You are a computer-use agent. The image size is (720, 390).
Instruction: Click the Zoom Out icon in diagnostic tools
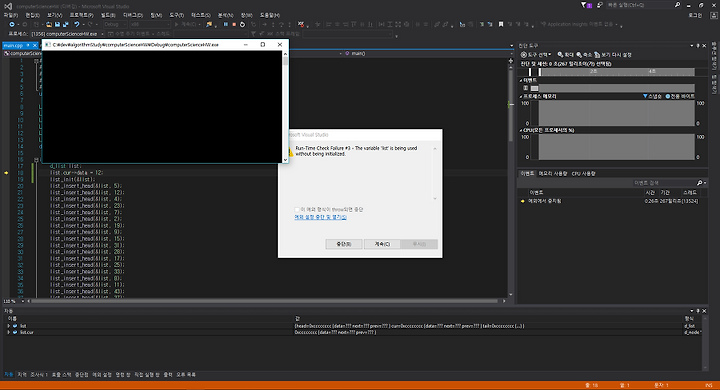click(579, 55)
